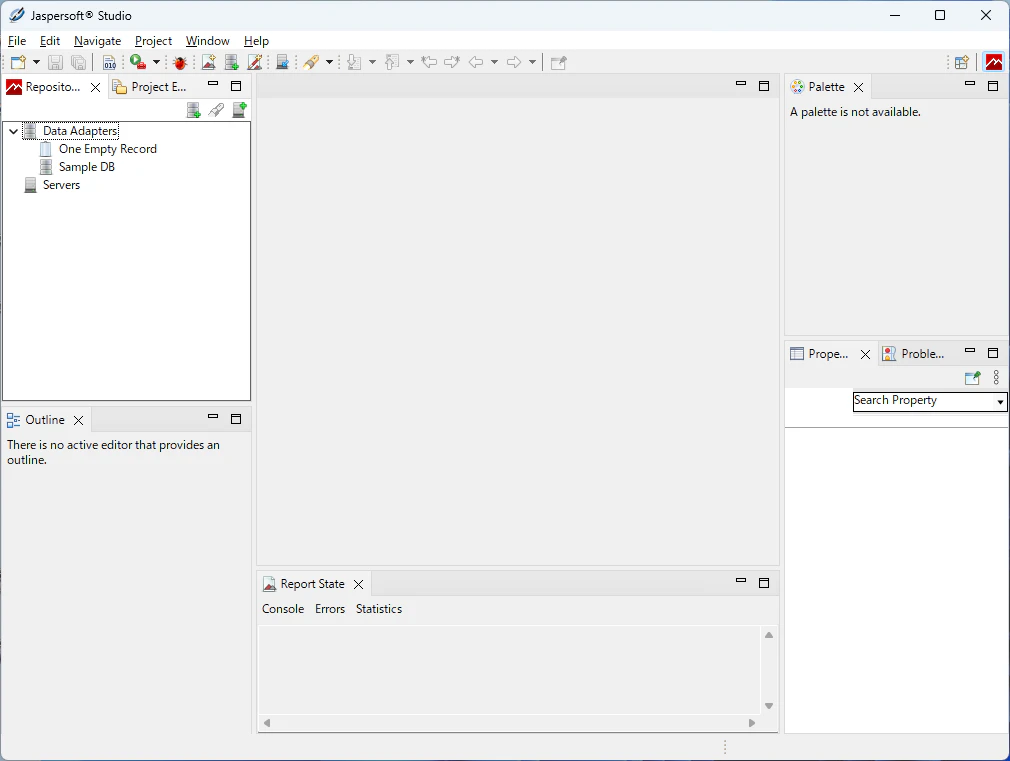The image size is (1010, 761).
Task: Collapse the Data Adapters tree node
Action: (14, 131)
